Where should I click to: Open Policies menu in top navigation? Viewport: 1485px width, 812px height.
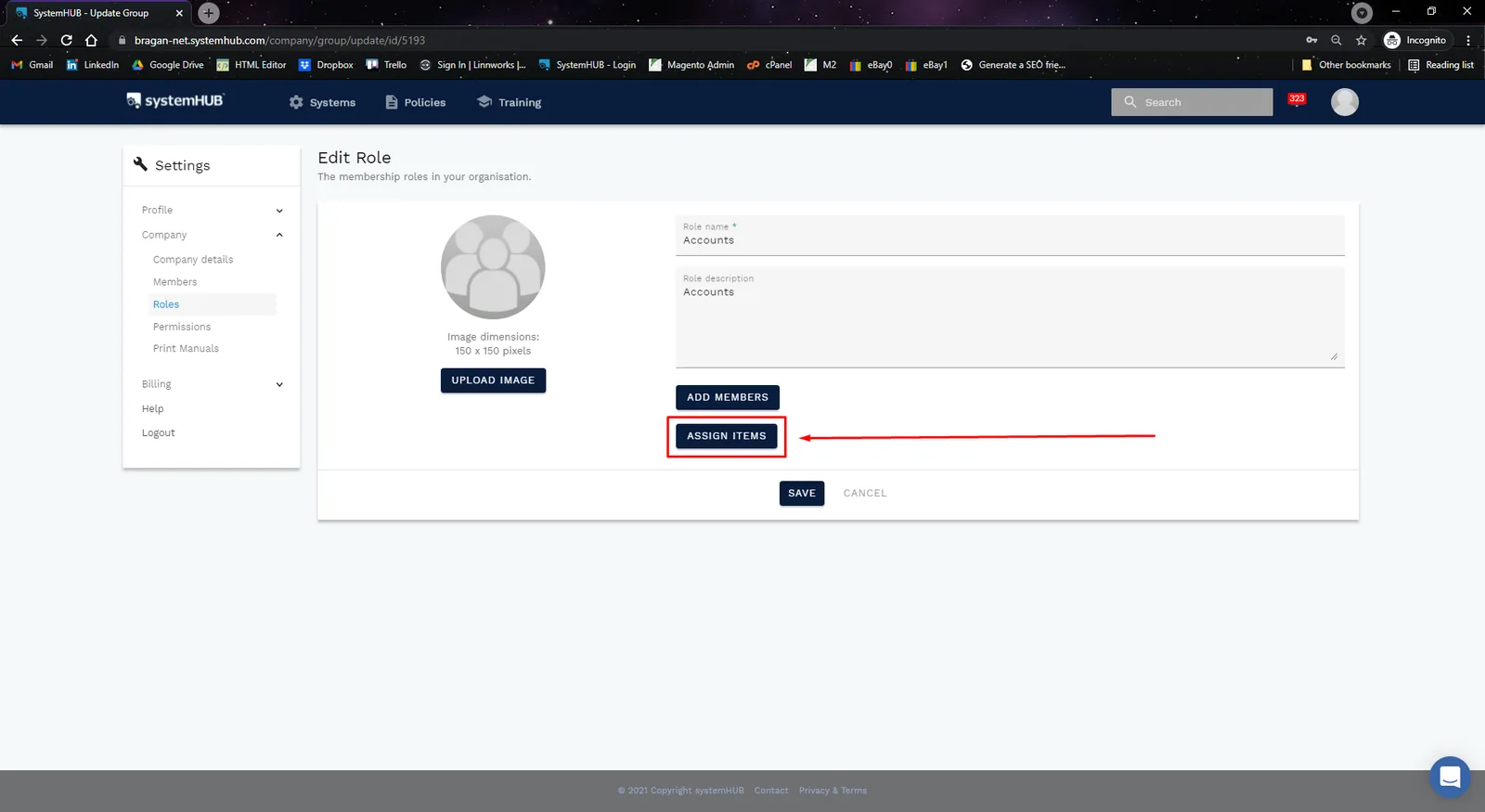416,102
